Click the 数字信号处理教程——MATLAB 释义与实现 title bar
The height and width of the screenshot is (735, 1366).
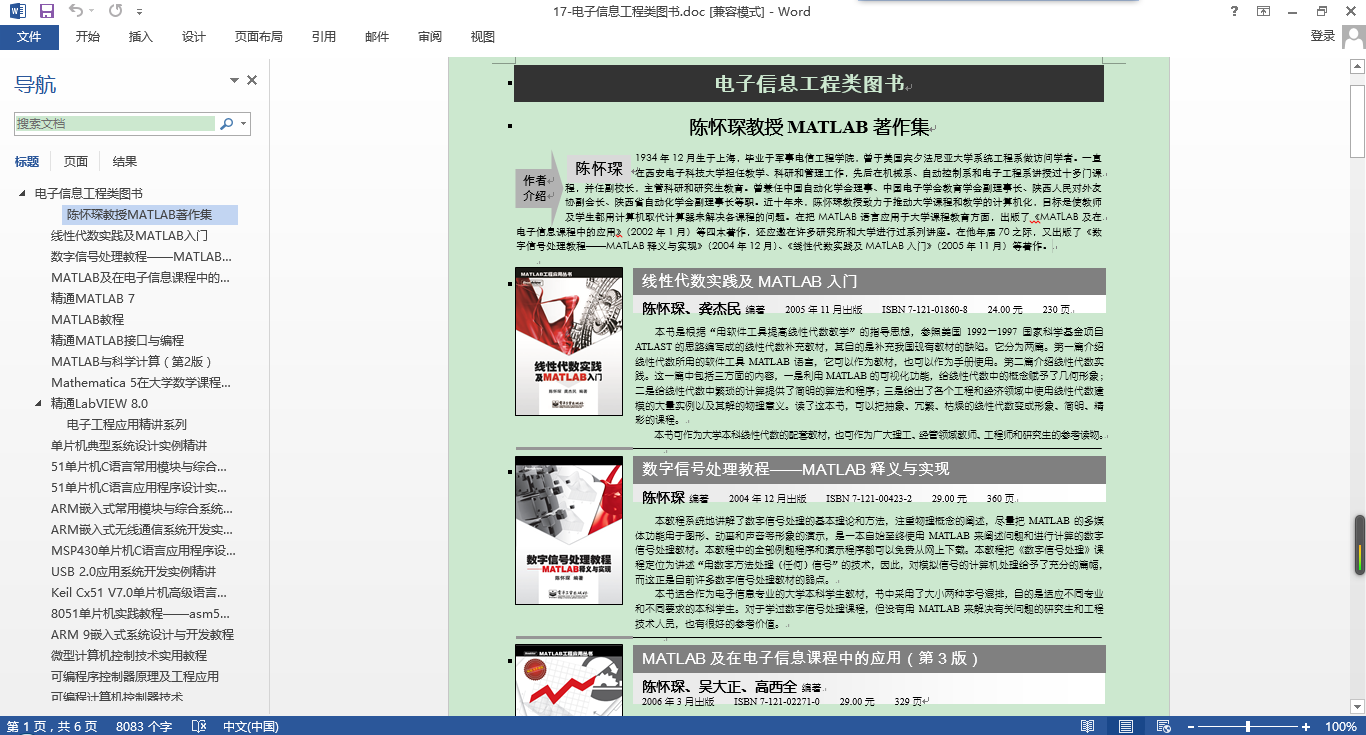[869, 469]
